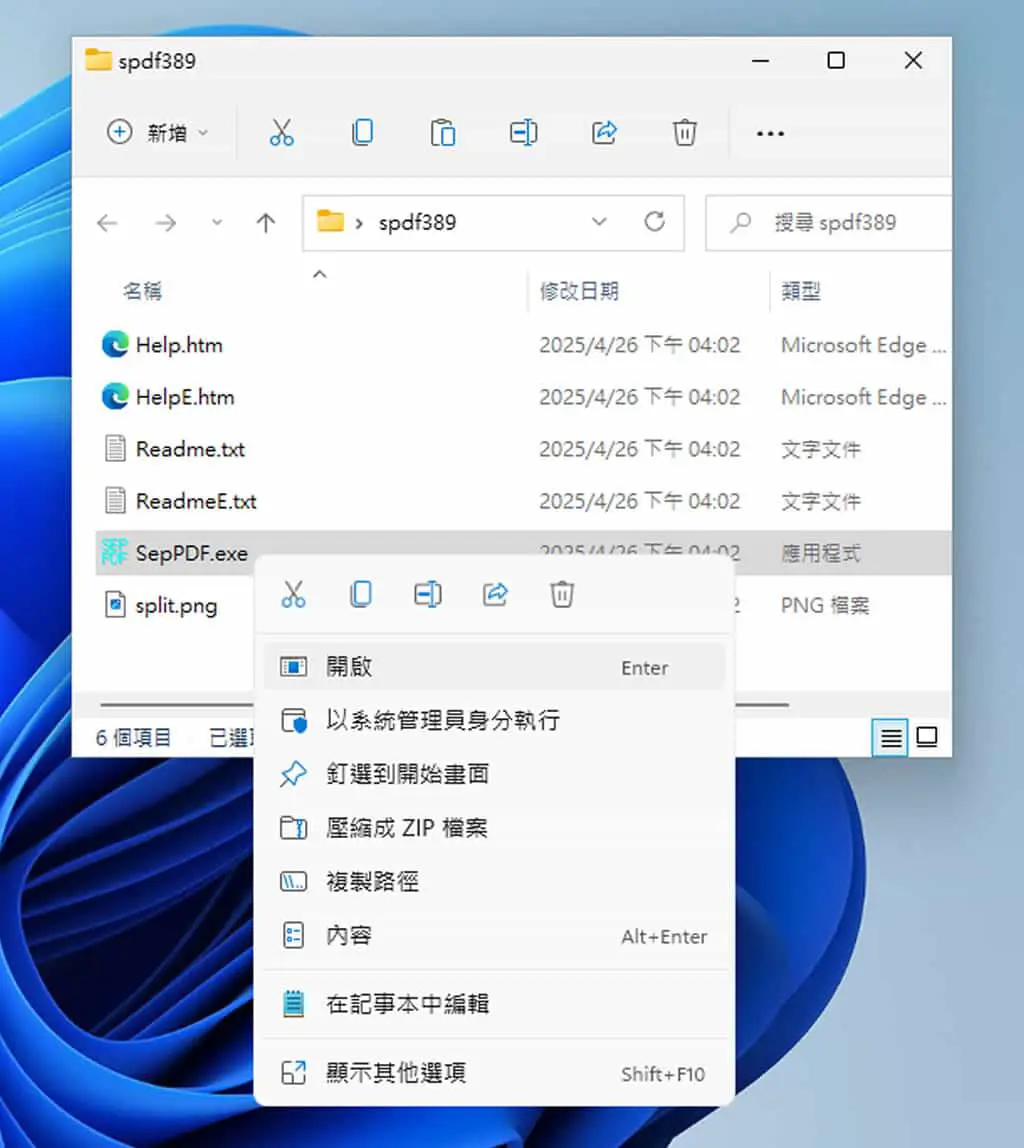Click the Cut scissors icon in the context menu
Image resolution: width=1024 pixels, height=1148 pixels.
(x=294, y=594)
